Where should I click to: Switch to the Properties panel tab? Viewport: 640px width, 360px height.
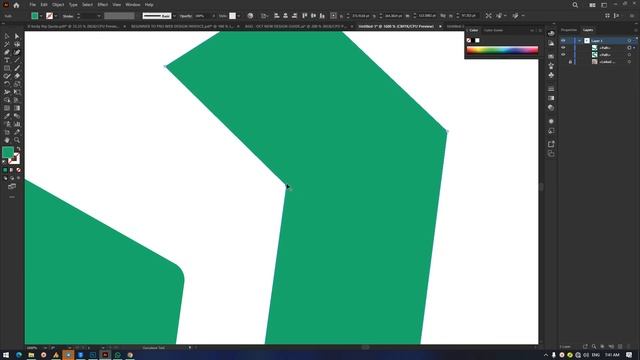point(569,30)
